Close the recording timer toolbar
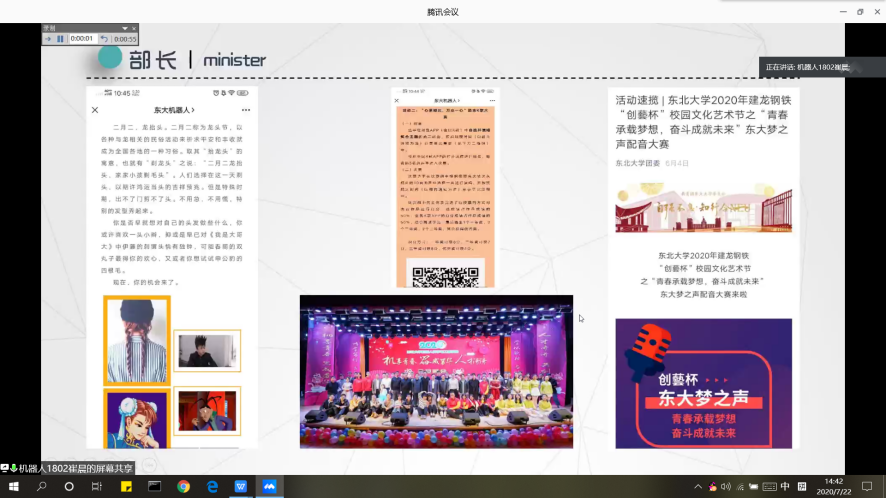This screenshot has width=886, height=498. pos(133,29)
